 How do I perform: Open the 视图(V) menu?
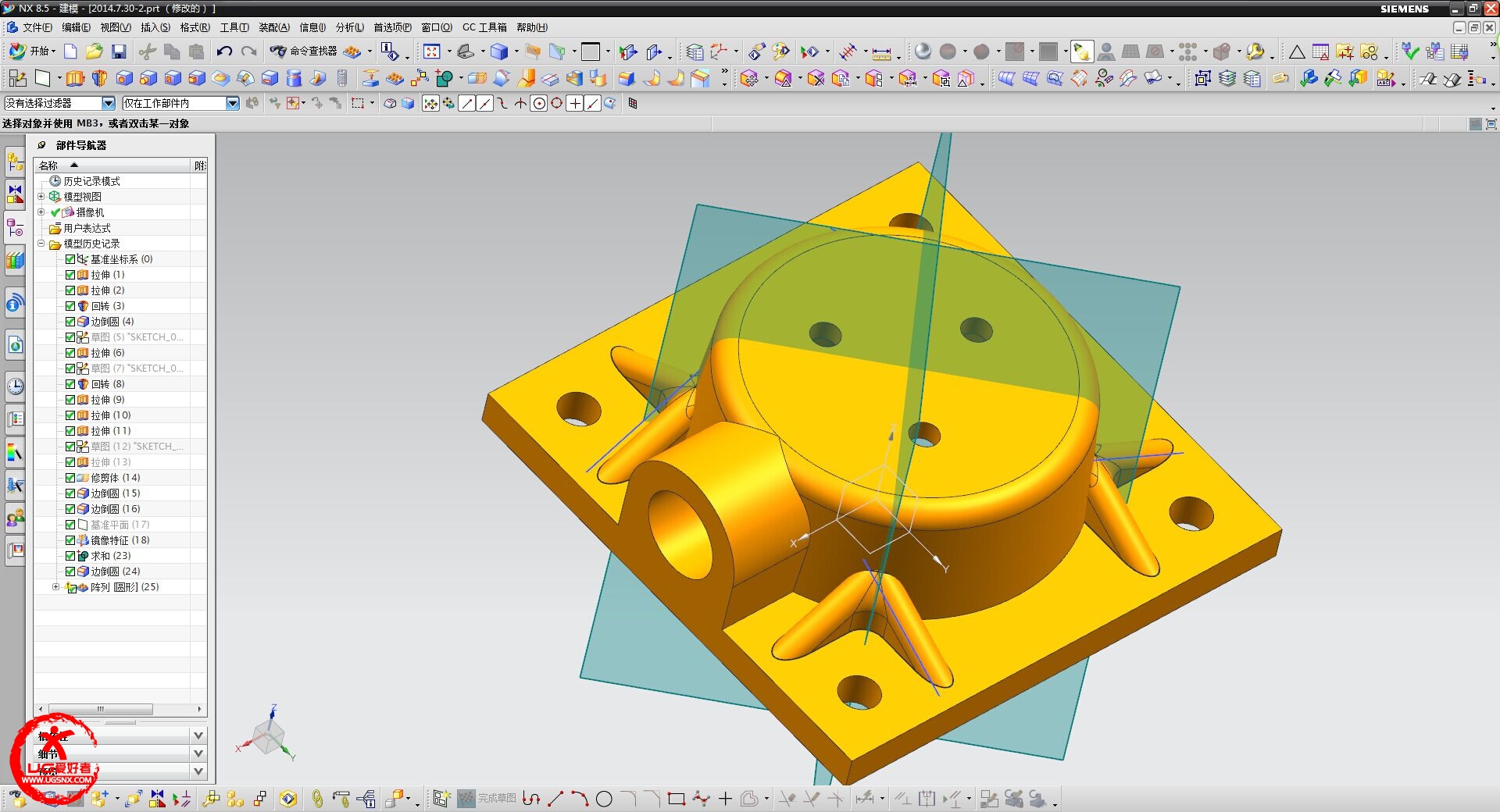coord(116,27)
